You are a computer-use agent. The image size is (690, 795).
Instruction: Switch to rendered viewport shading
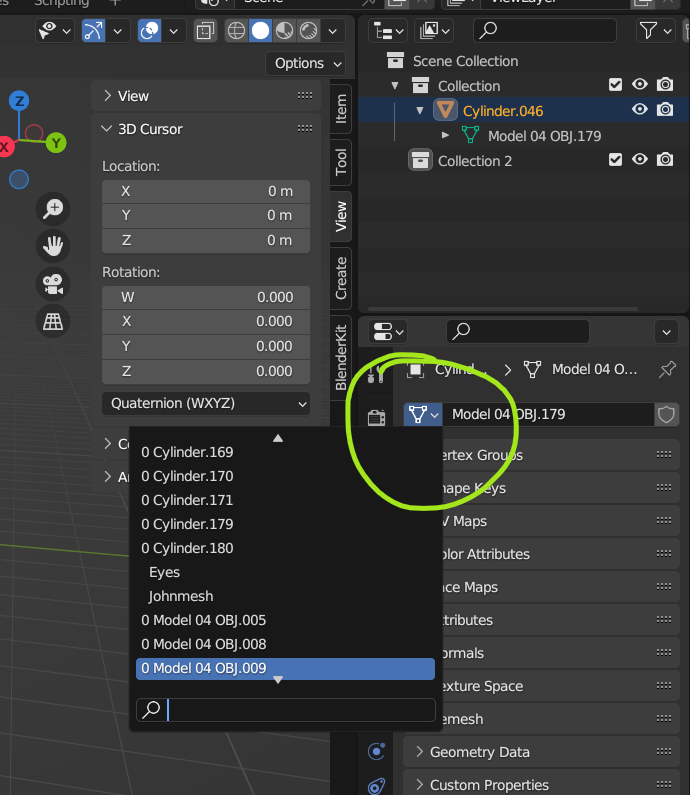point(308,31)
